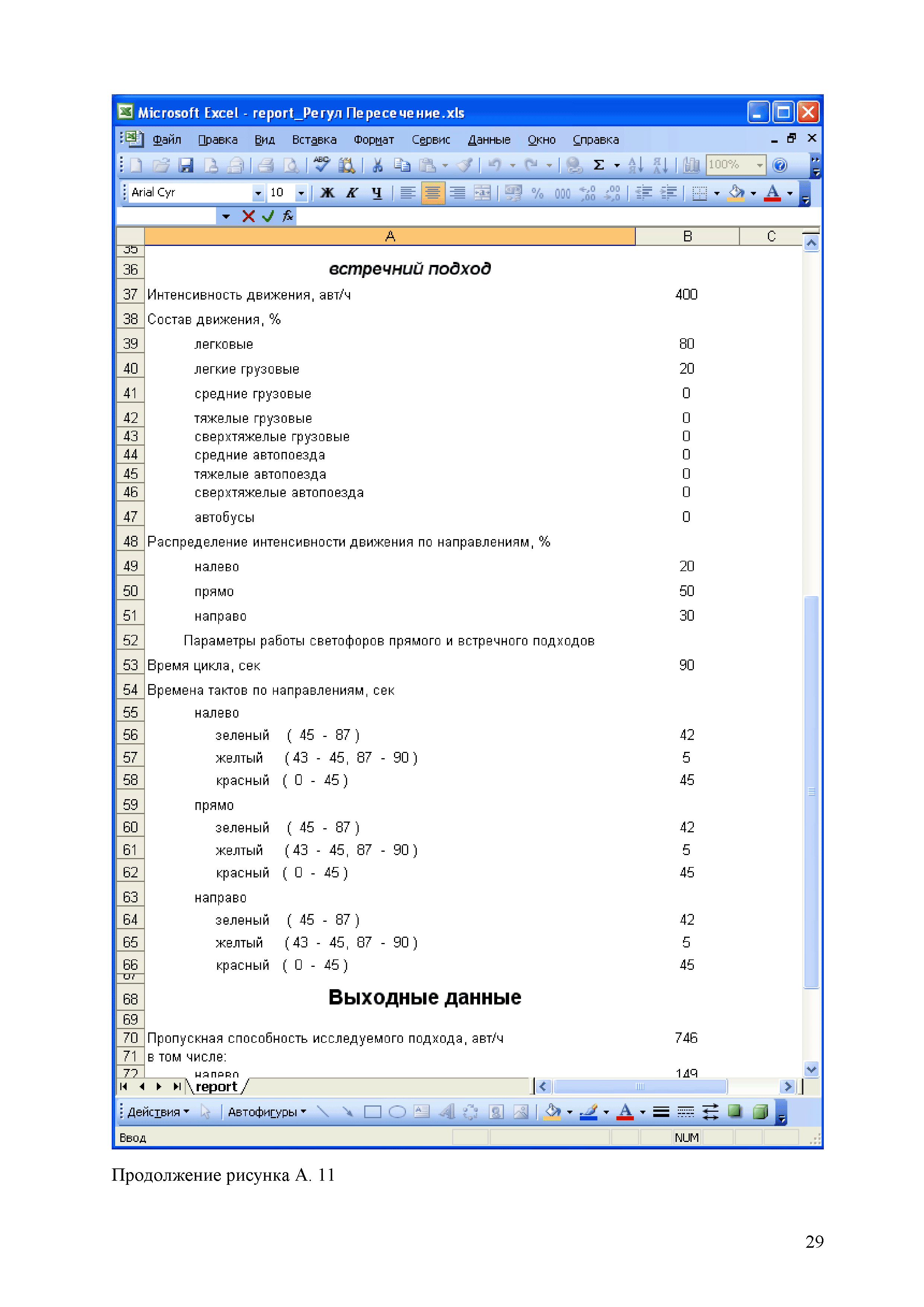The image size is (924, 1307).
Task: Click Merge and Center icon
Action: point(482,193)
